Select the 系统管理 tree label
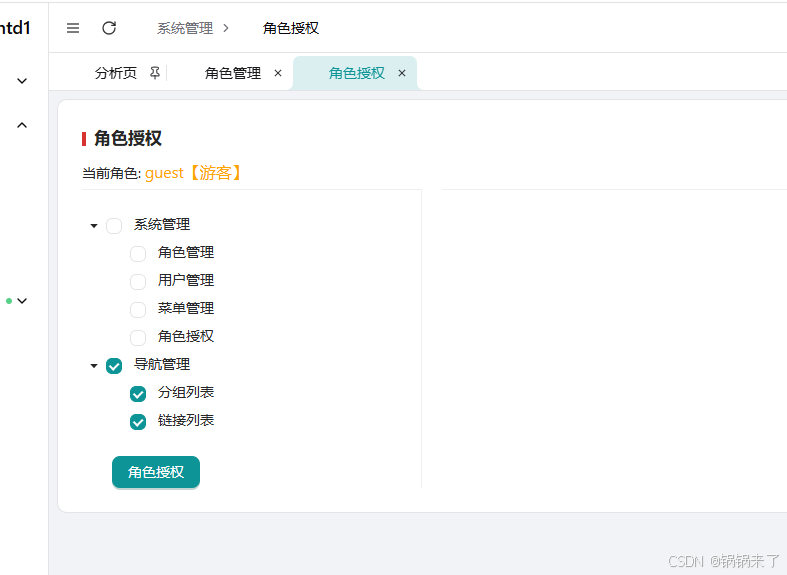The image size is (787, 575). tap(162, 224)
